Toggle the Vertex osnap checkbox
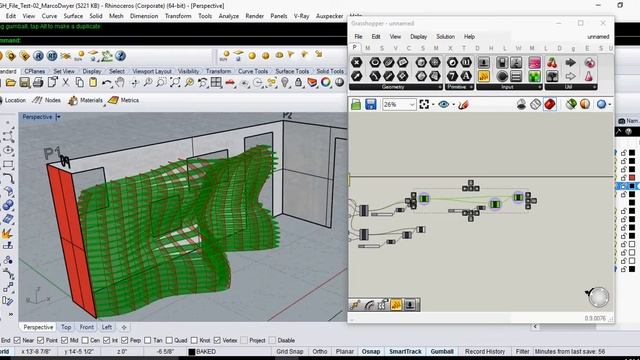The width and height of the screenshot is (640, 360). 217,340
